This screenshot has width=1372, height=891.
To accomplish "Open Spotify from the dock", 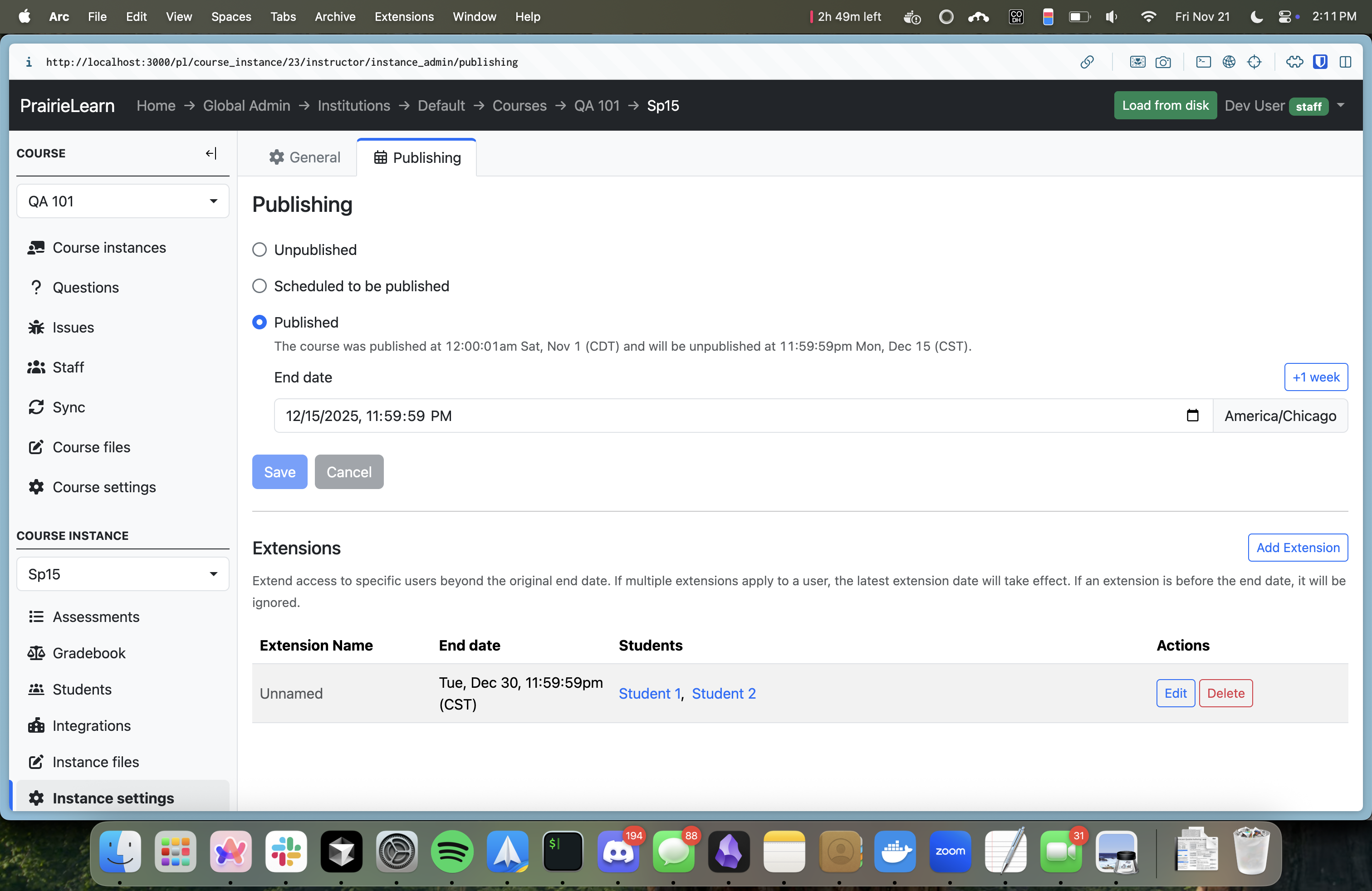I will coord(452,851).
